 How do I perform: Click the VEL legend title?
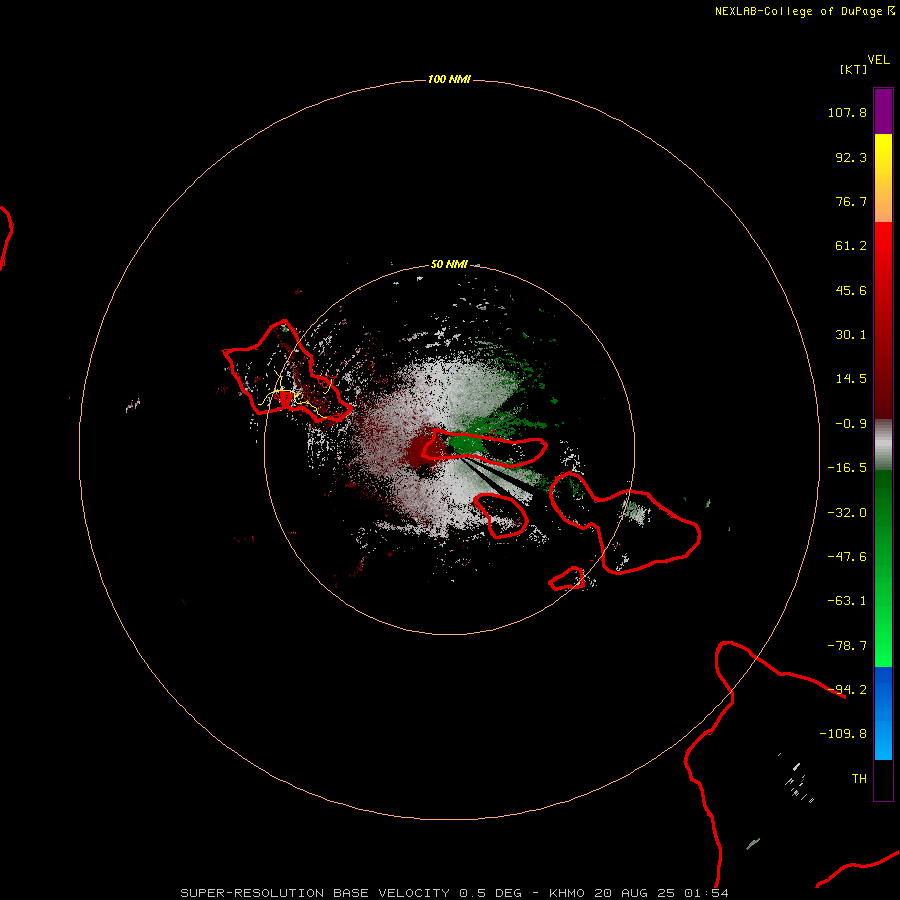coord(878,60)
